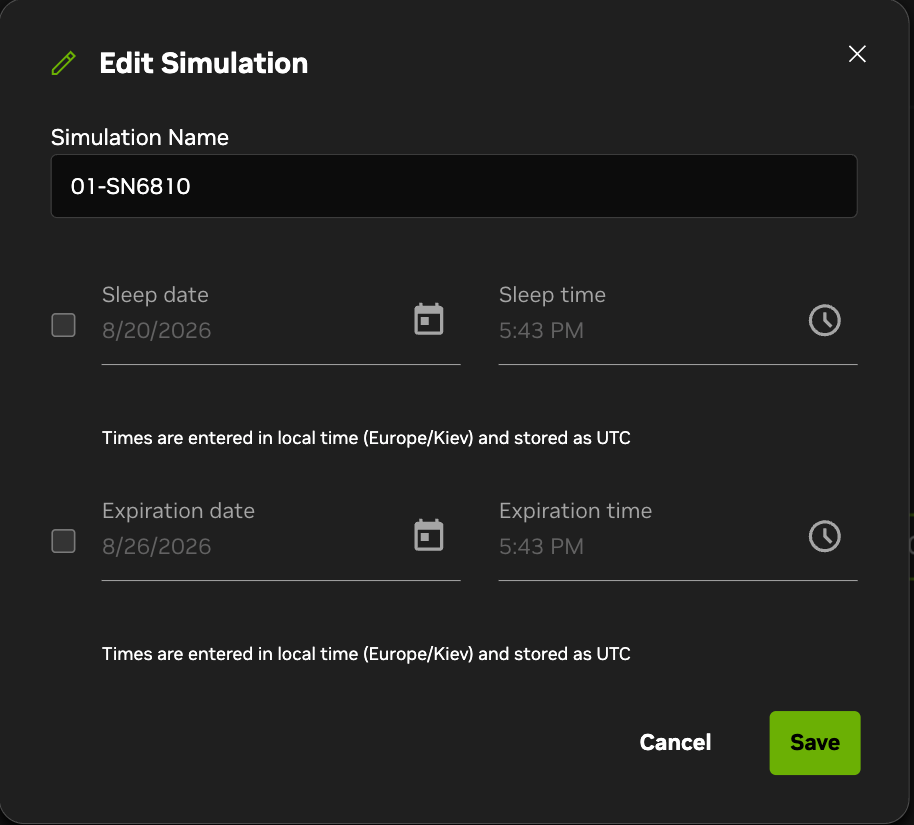
Task: Click the green pencil edit icon
Action: tap(64, 63)
